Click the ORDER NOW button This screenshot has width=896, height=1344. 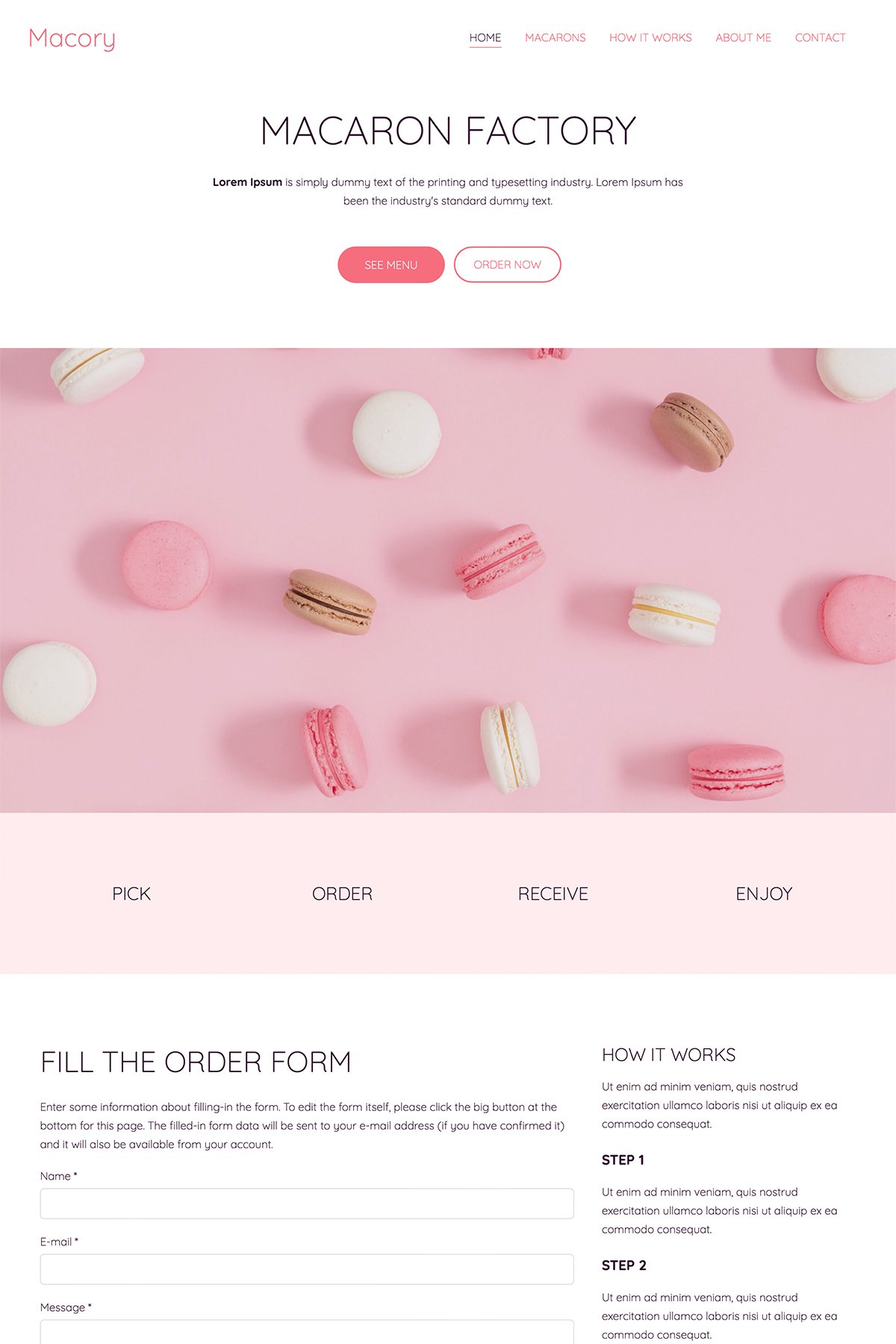pyautogui.click(x=508, y=265)
